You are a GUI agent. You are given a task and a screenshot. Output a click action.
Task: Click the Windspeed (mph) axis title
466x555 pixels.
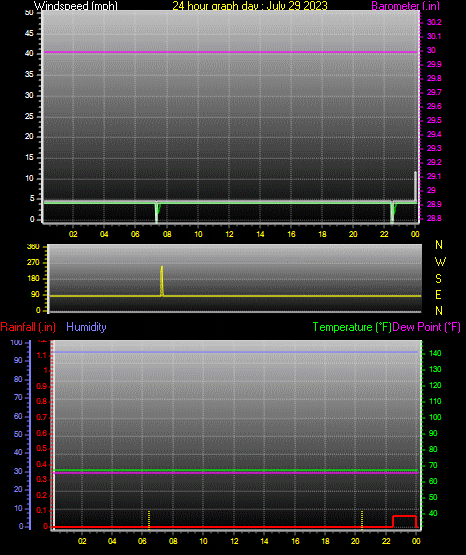pos(76,6)
